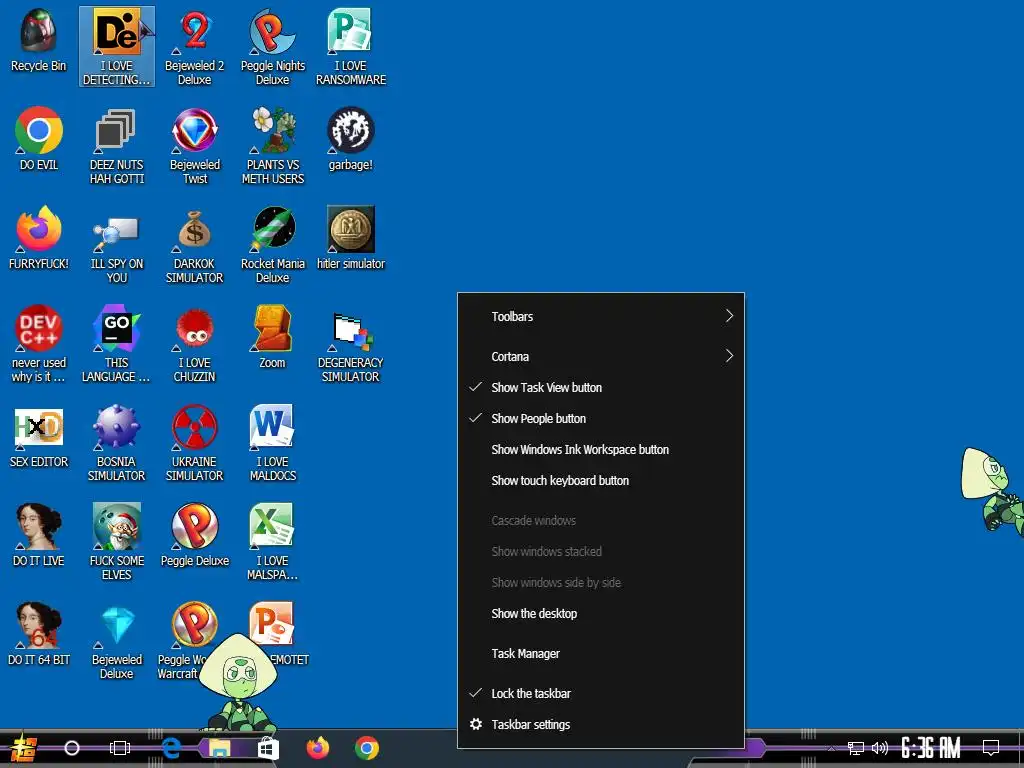
Task: Show hidden system tray icons chevron
Action: (x=831, y=748)
